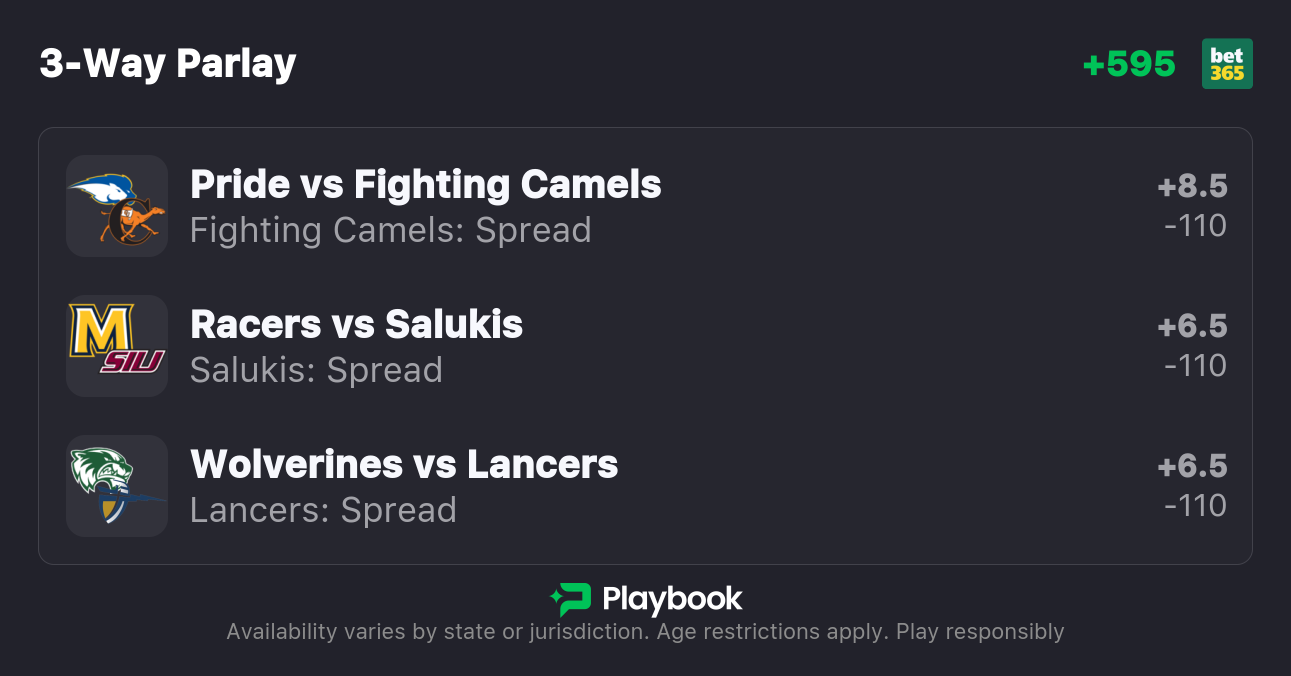Select Salukis: Spread bet label

(316, 370)
